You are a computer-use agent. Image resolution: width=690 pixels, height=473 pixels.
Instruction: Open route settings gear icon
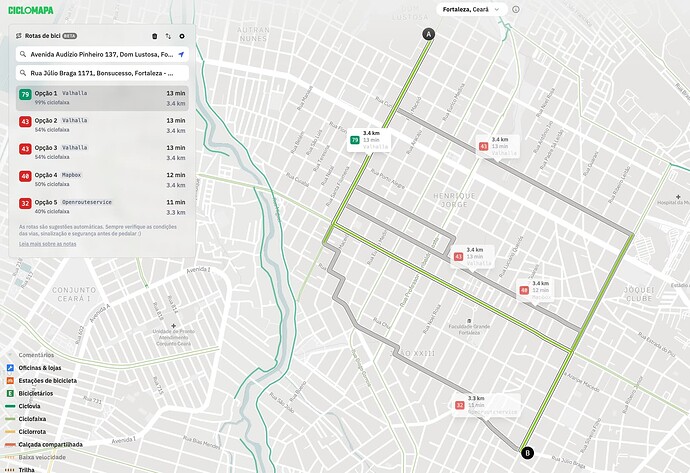(x=182, y=36)
